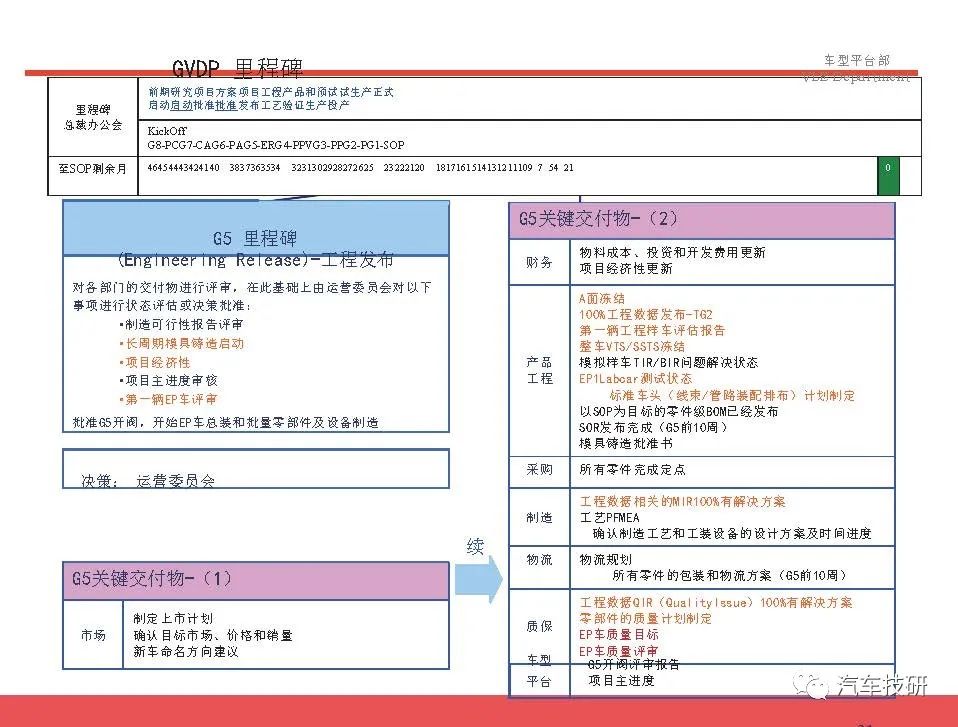
Task: Click the 新车命名方向建议 line
Action: coord(186,652)
